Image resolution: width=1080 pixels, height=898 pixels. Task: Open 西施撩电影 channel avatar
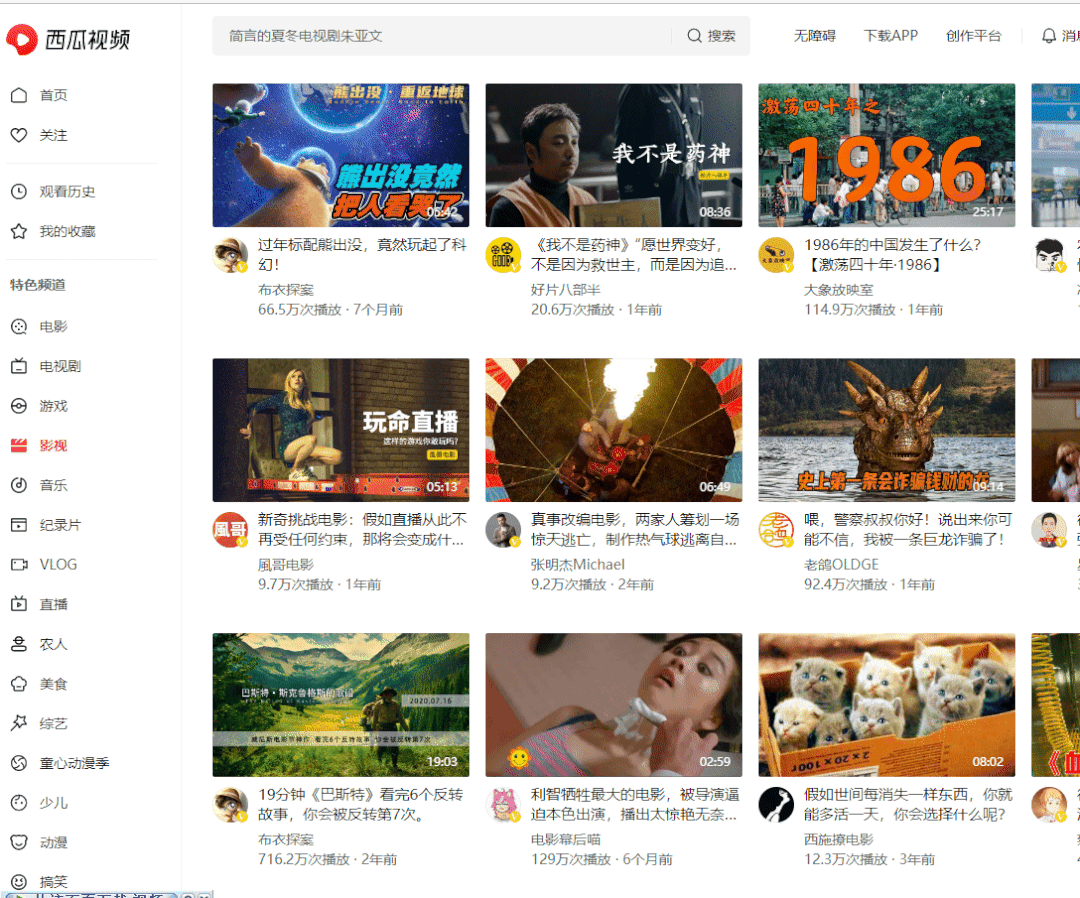coord(776,805)
